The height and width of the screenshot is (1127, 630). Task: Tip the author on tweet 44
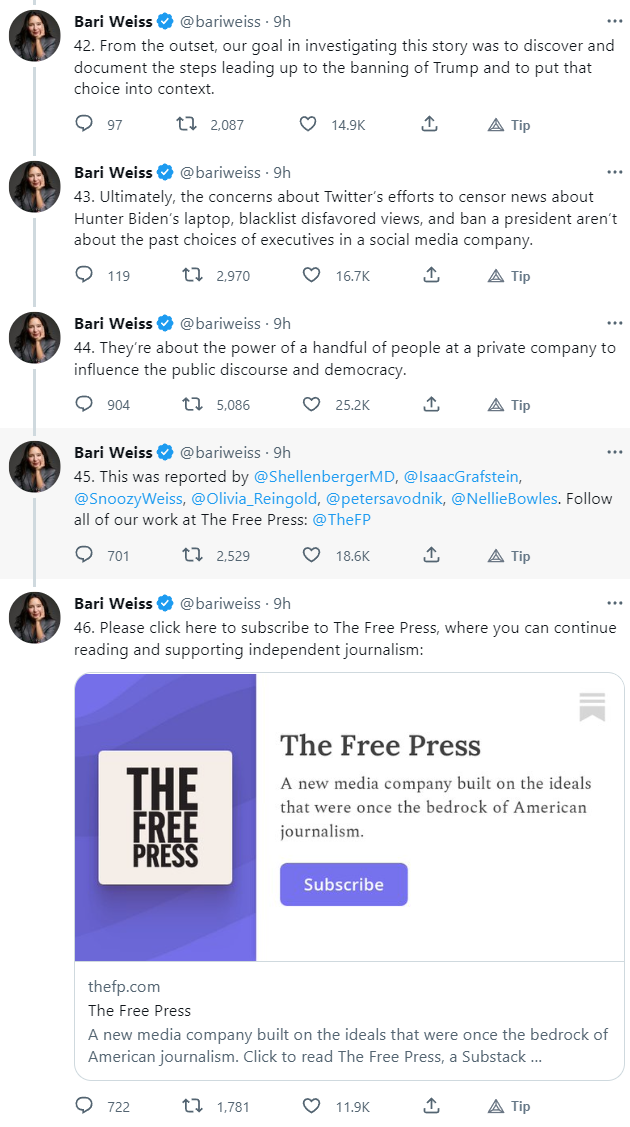[509, 405]
